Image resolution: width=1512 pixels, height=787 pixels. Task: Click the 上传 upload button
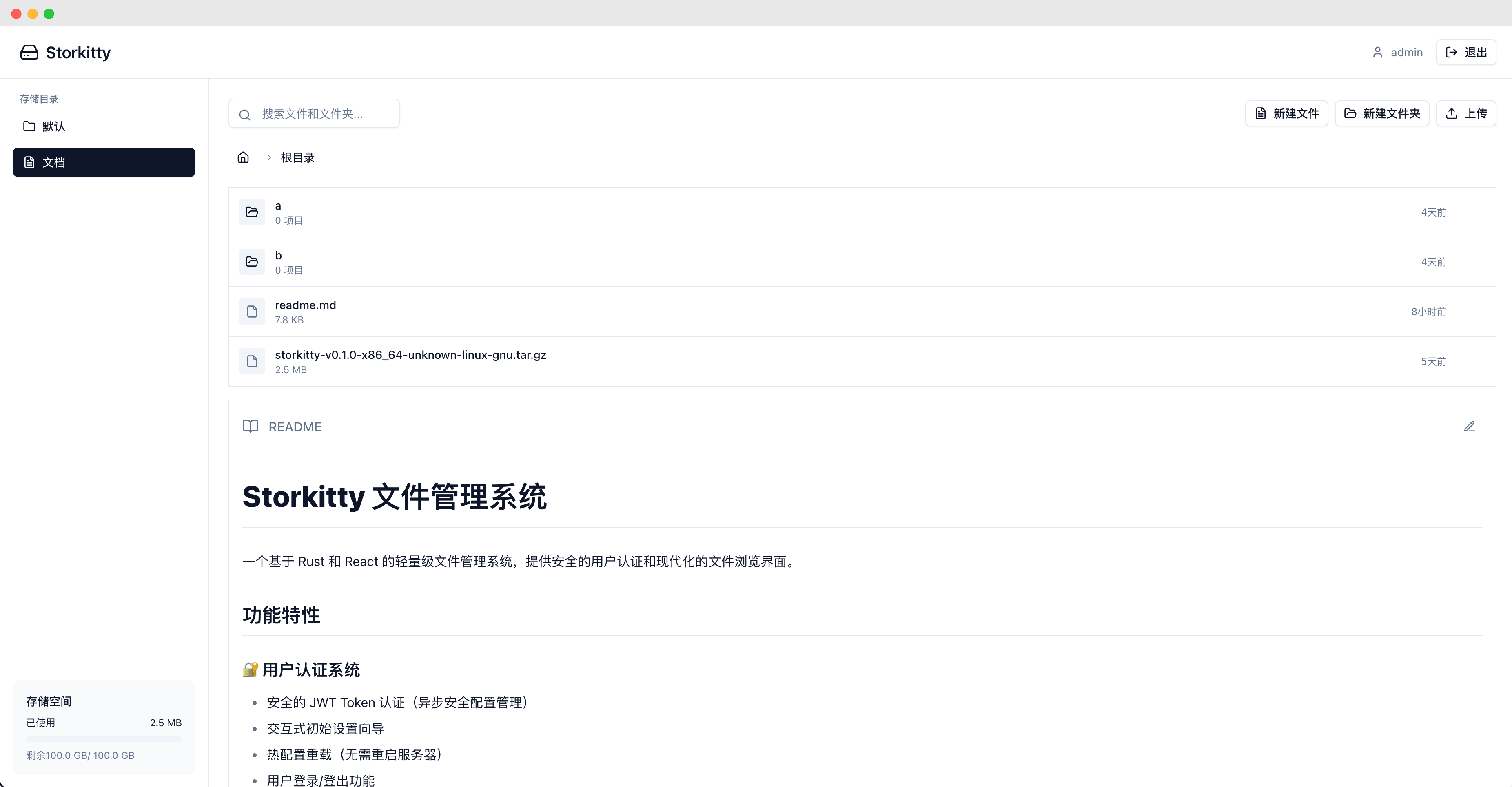click(x=1465, y=113)
